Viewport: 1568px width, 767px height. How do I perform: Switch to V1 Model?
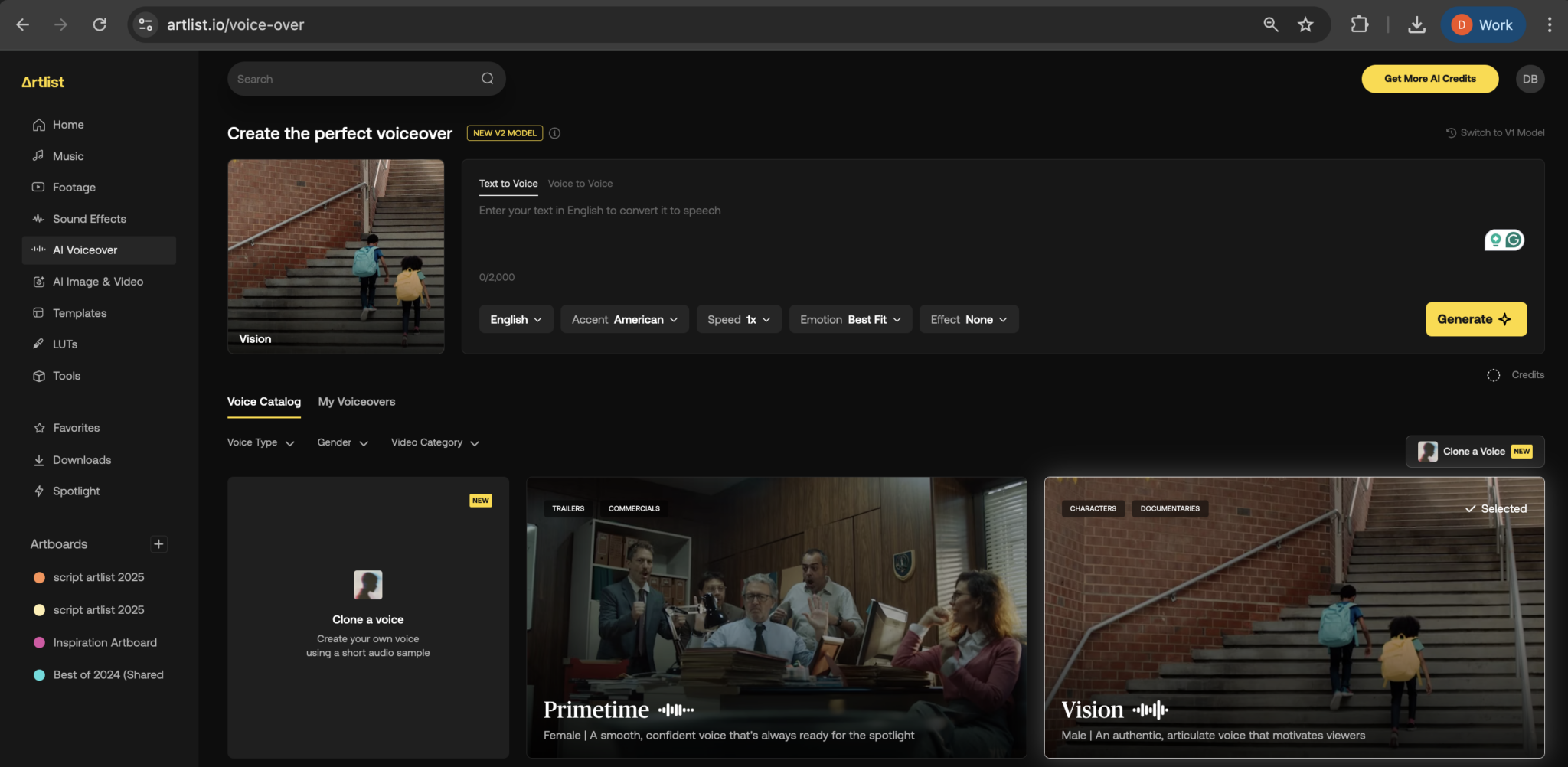pyautogui.click(x=1495, y=133)
